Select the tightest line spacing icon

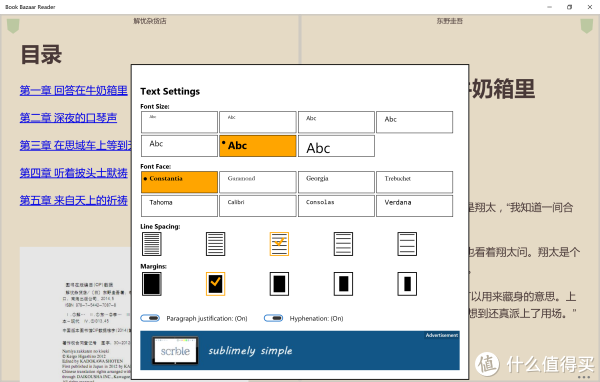pyautogui.click(x=152, y=244)
